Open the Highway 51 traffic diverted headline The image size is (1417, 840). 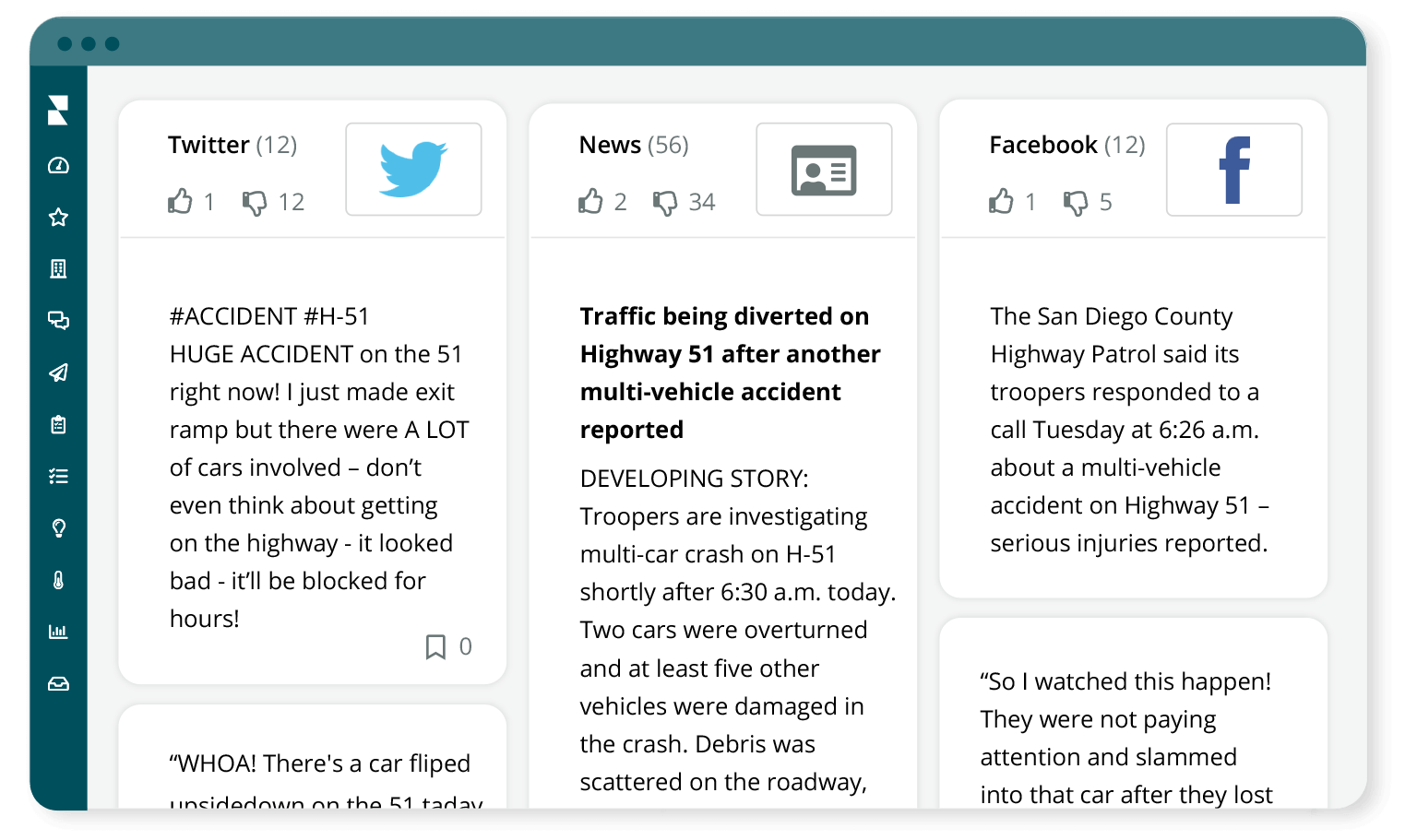point(730,373)
